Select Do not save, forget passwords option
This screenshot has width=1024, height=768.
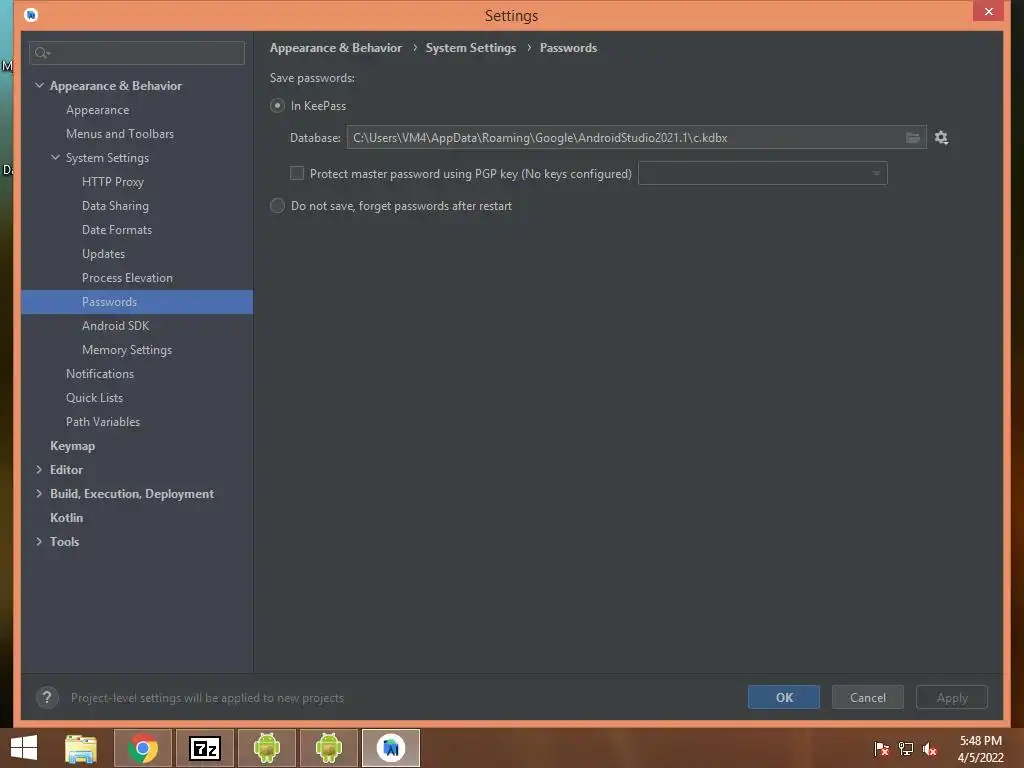(278, 206)
